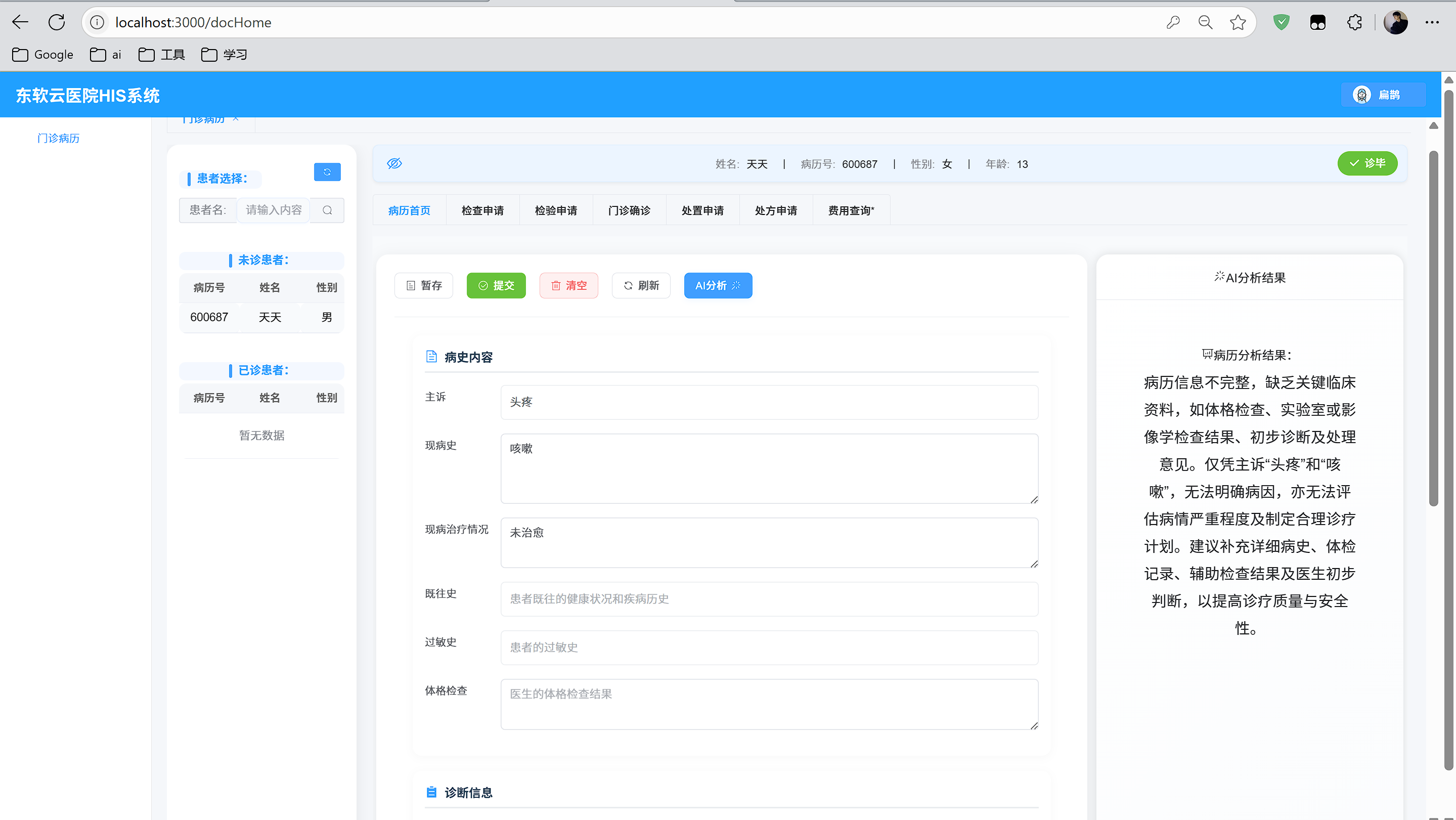This screenshot has width=1456, height=820.
Task: Click the browser zoom magnifier icon
Action: 1205,23
